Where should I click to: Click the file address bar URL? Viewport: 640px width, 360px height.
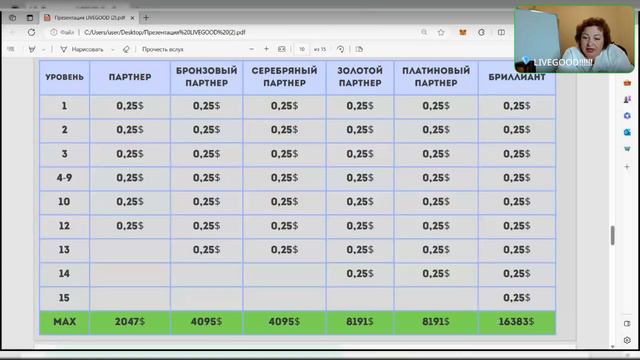pos(164,32)
